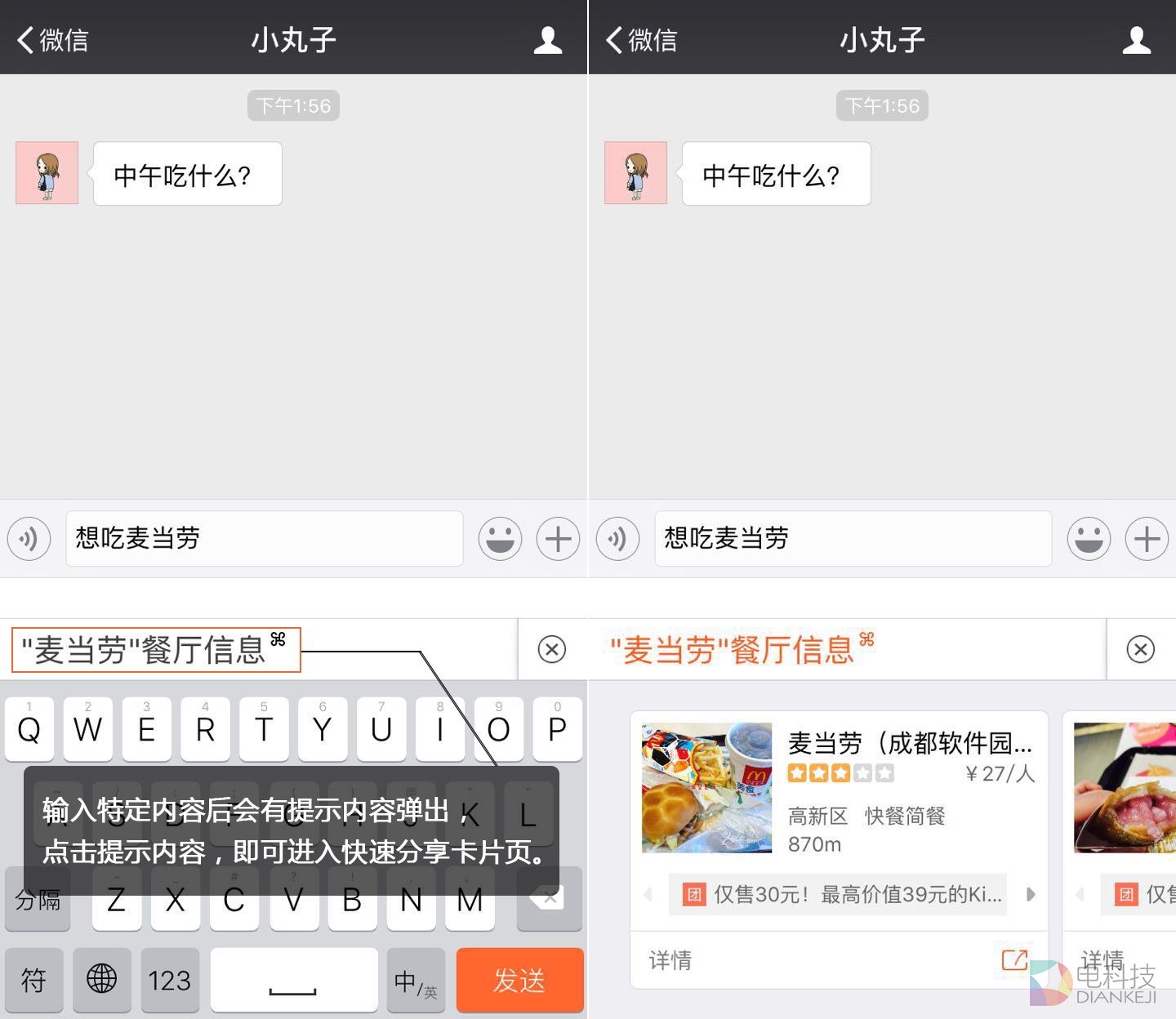Screen dimensions: 1176x1019
Task: Go back to 微信 in left chat
Action: click(x=53, y=40)
